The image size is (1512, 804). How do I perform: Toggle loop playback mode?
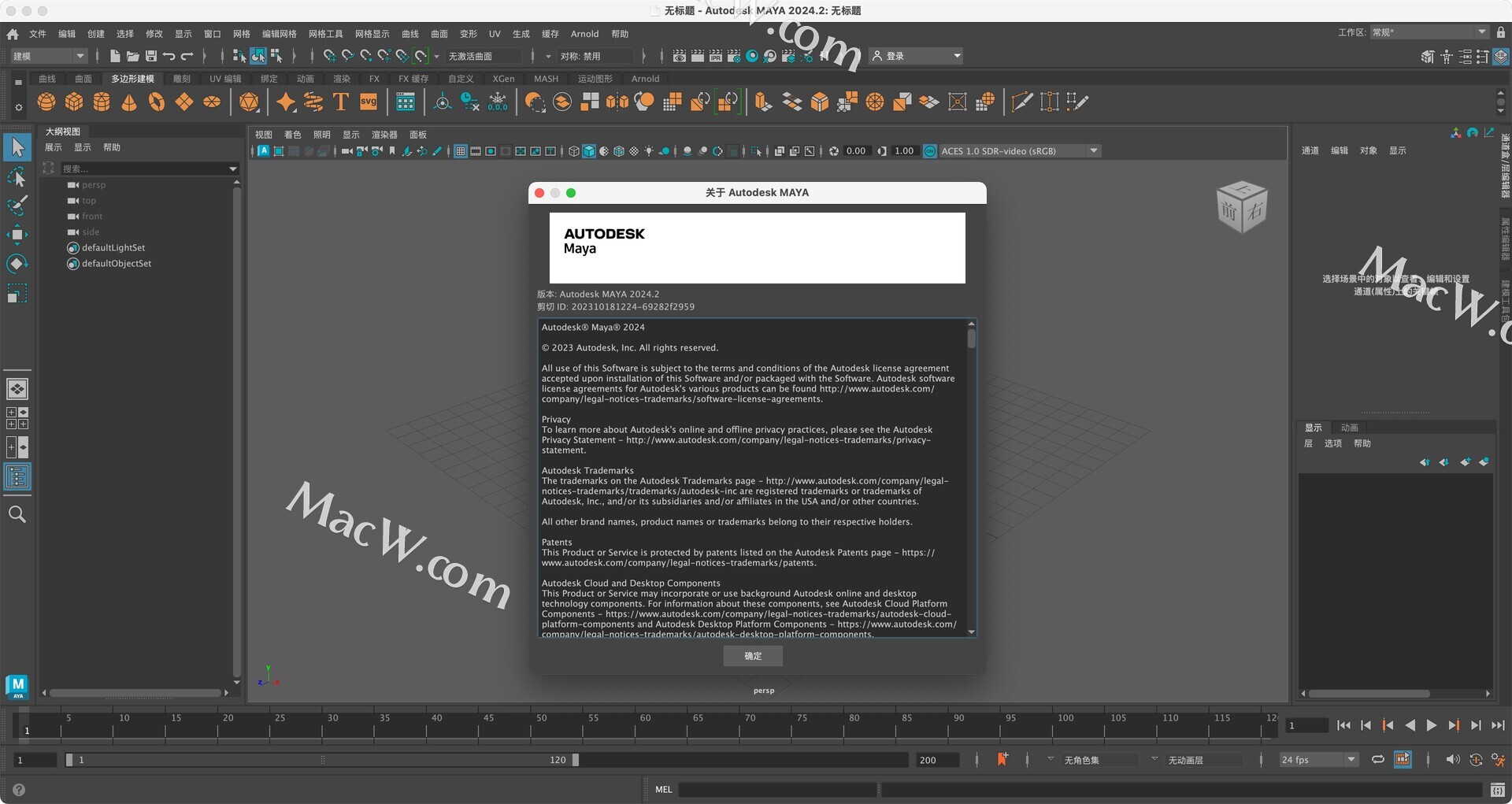coord(1377,759)
